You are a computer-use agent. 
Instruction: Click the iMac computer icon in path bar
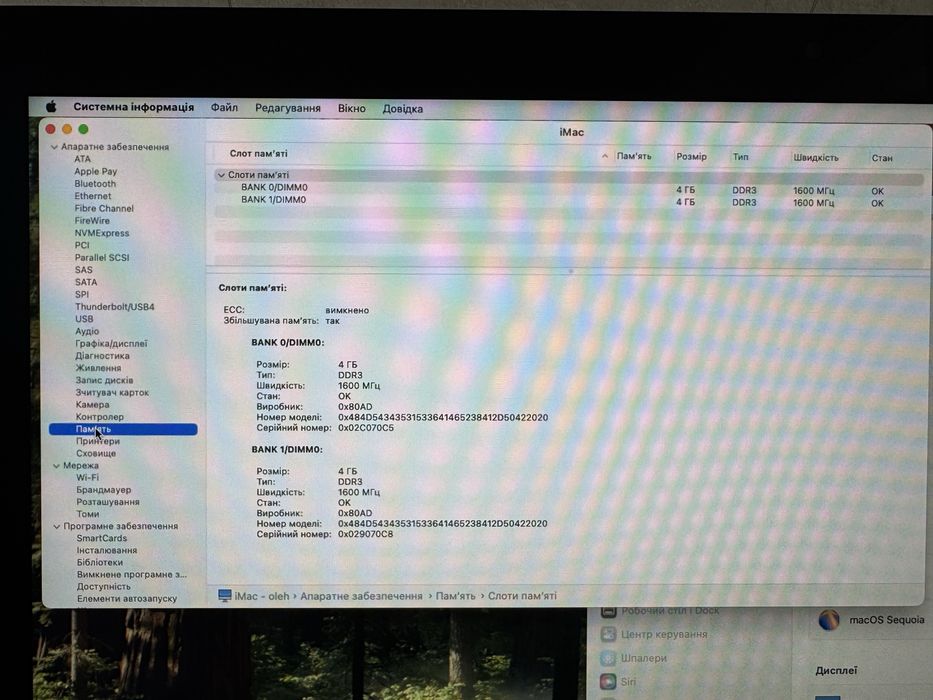pyautogui.click(x=224, y=596)
